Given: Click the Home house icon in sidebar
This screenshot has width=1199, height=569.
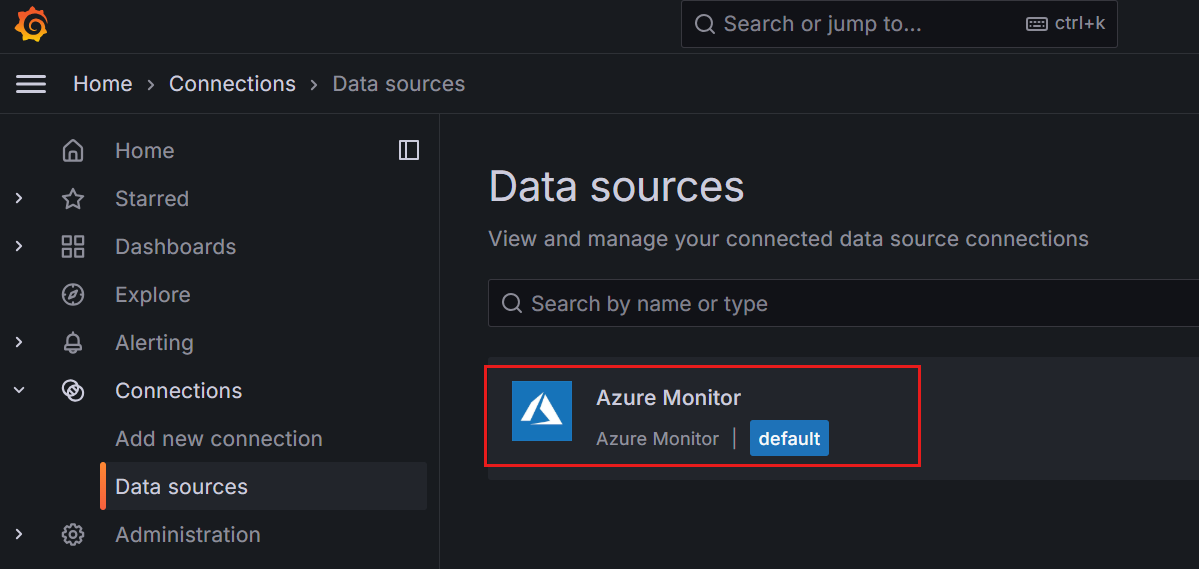Looking at the screenshot, I should pos(73,151).
